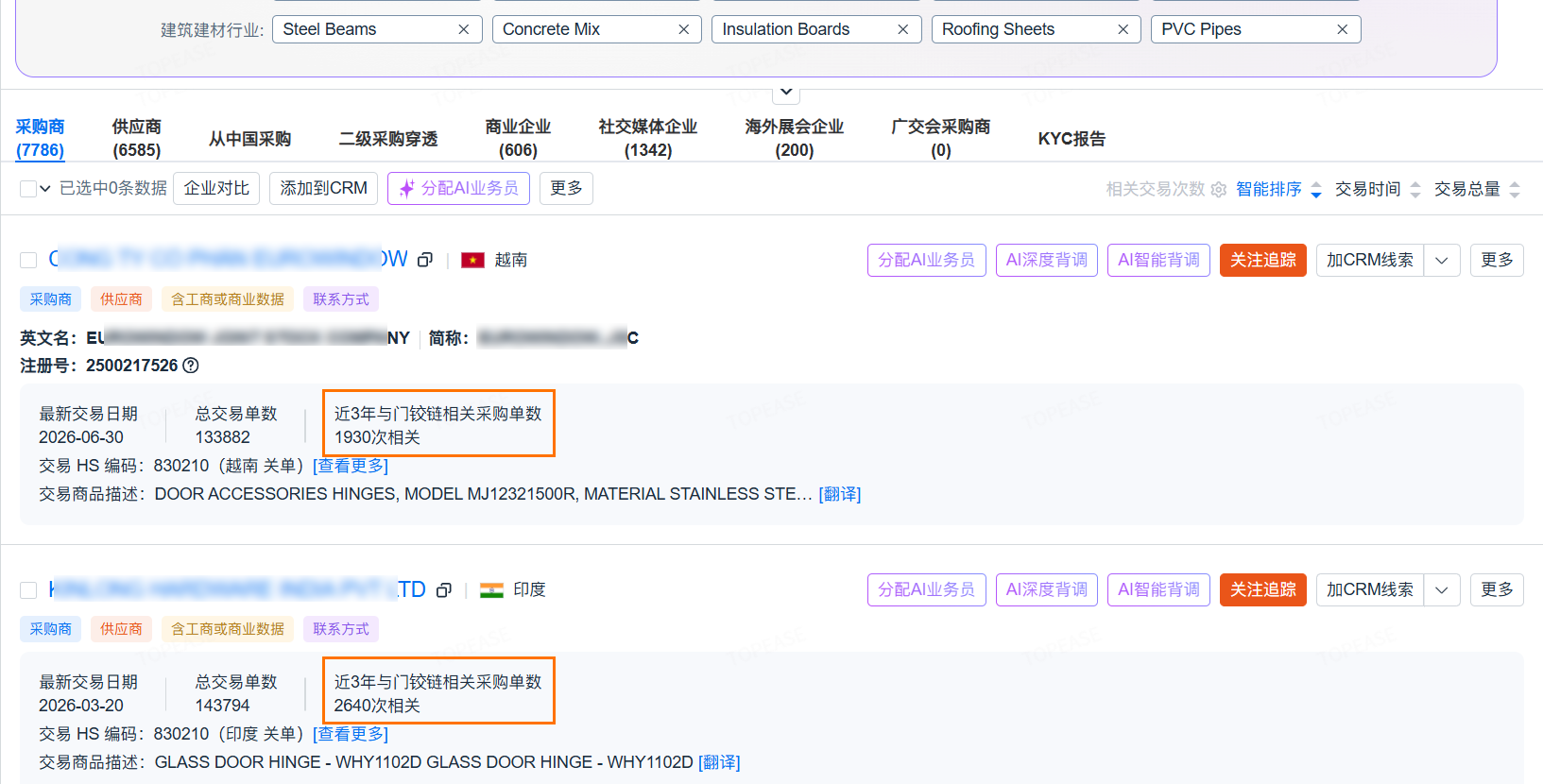
Task: Switch to the 从中国采购 tab
Action: pyautogui.click(x=249, y=139)
